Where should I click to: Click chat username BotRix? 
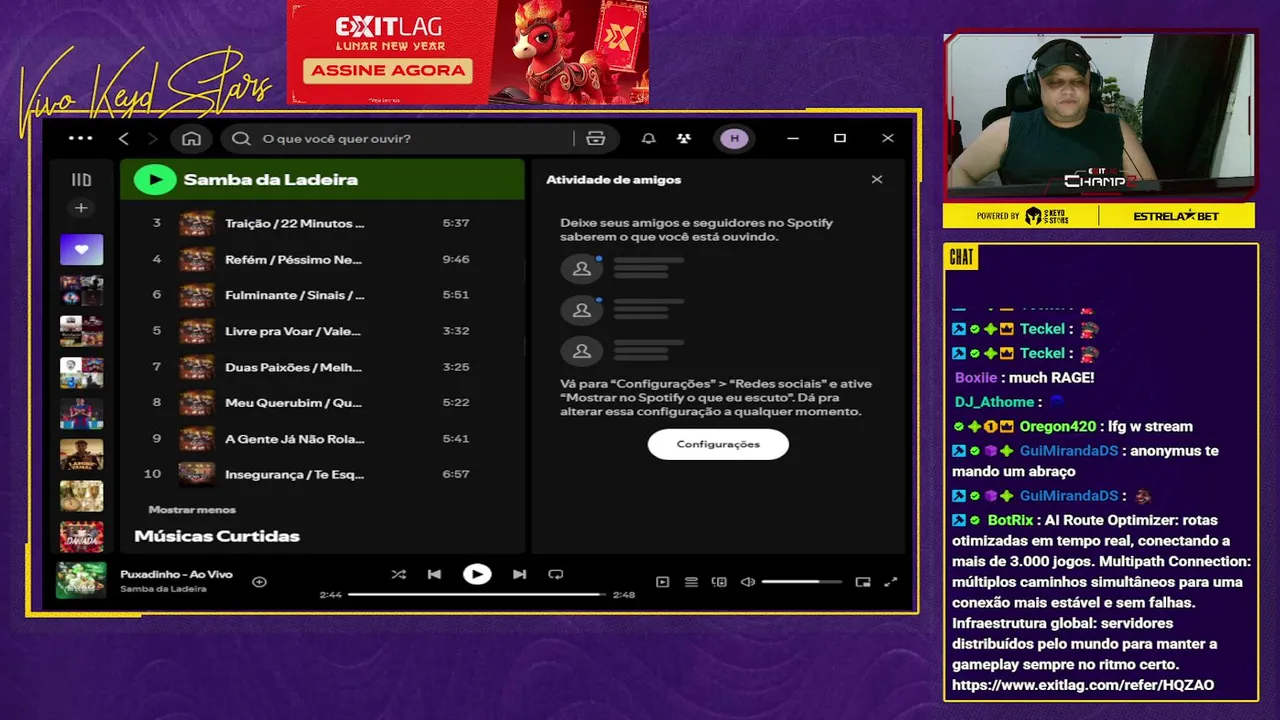pos(1010,520)
